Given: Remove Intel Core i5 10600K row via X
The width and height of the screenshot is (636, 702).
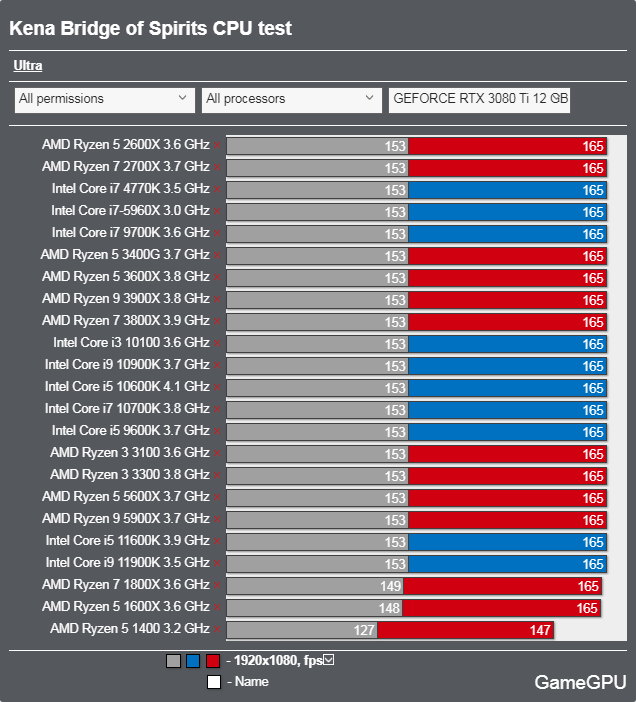Looking at the screenshot, I should [217, 387].
